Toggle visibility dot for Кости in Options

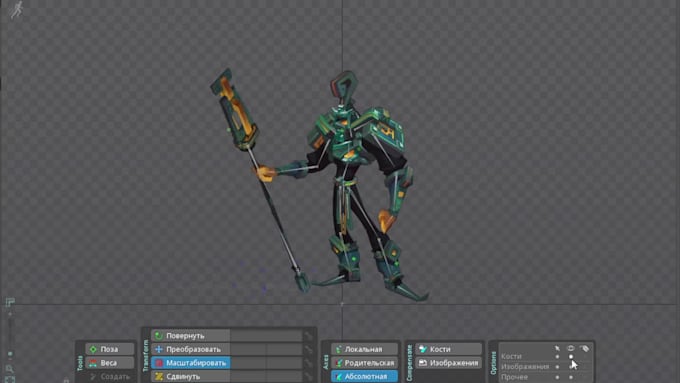pyautogui.click(x=571, y=357)
